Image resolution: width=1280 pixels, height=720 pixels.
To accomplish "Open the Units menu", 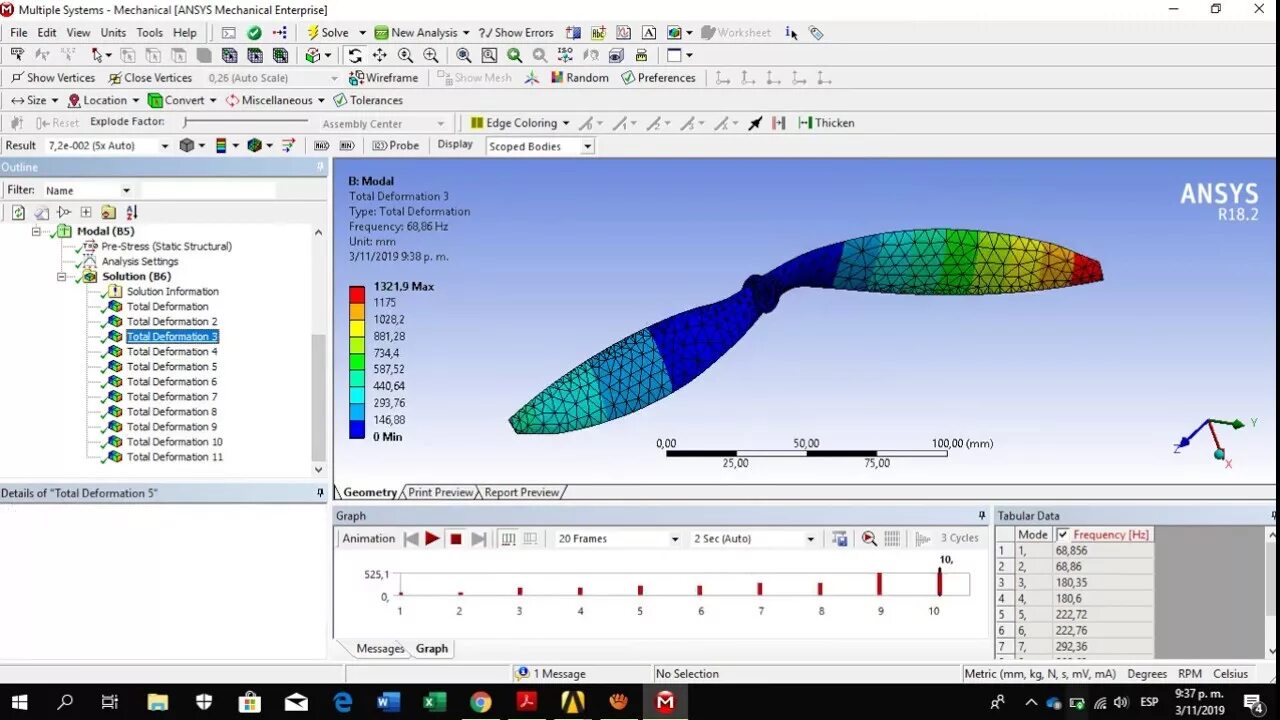I will pos(113,33).
